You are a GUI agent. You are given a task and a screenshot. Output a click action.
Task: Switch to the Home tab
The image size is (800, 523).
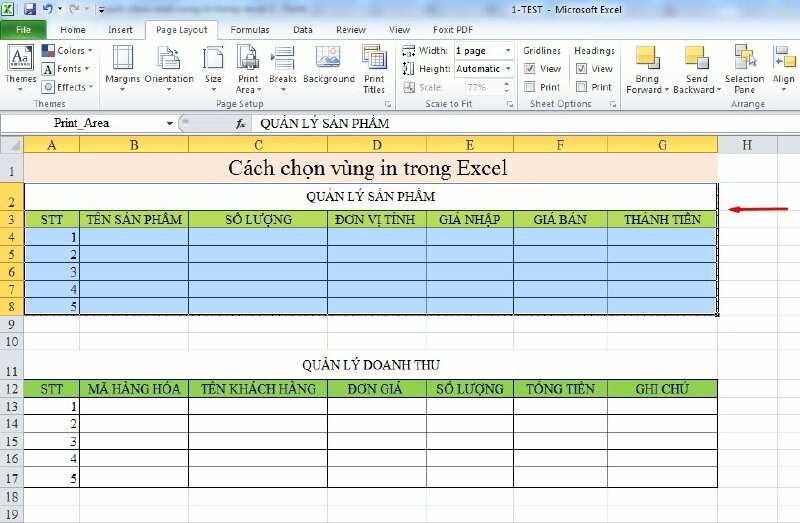coord(73,30)
